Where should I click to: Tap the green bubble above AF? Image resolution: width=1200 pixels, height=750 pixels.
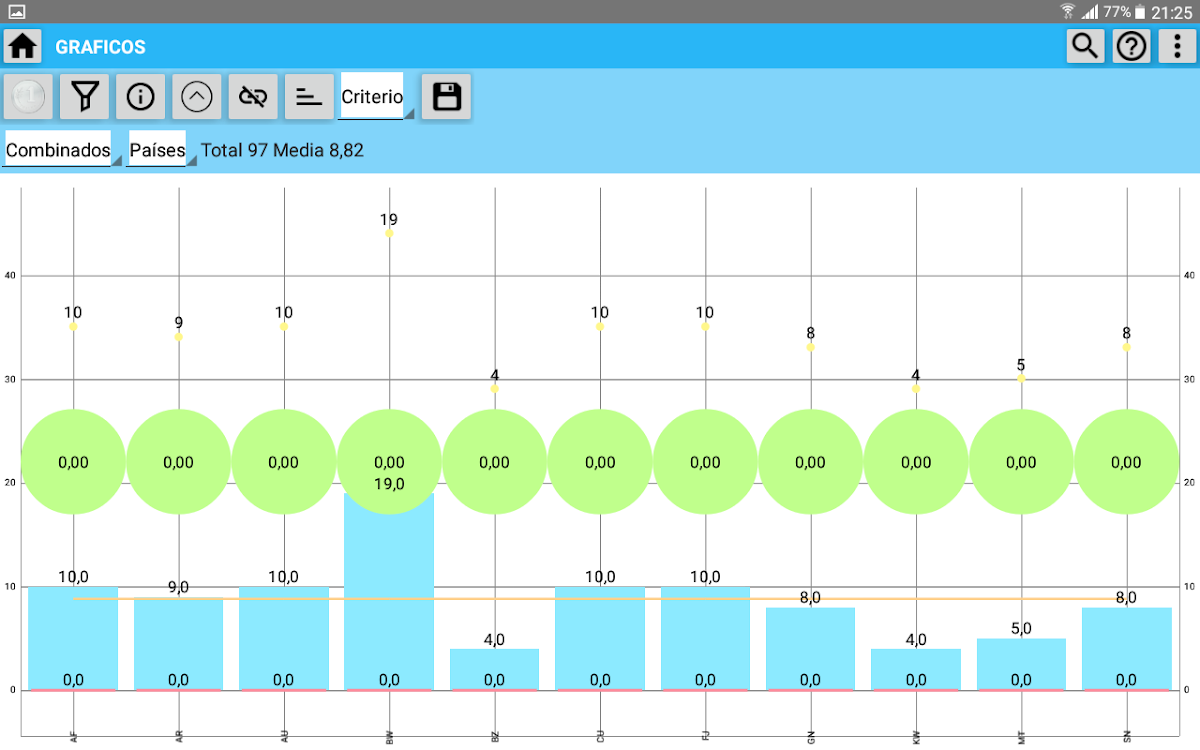pos(73,462)
